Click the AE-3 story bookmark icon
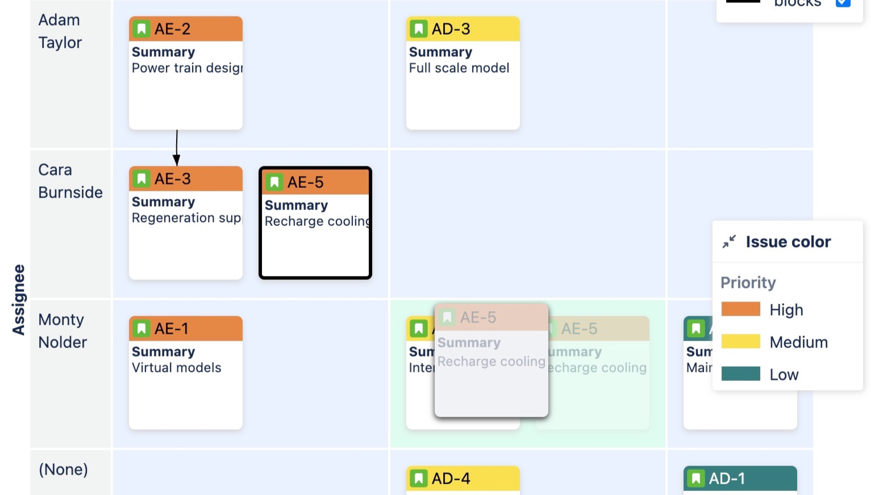The height and width of the screenshot is (495, 871). coord(142,179)
